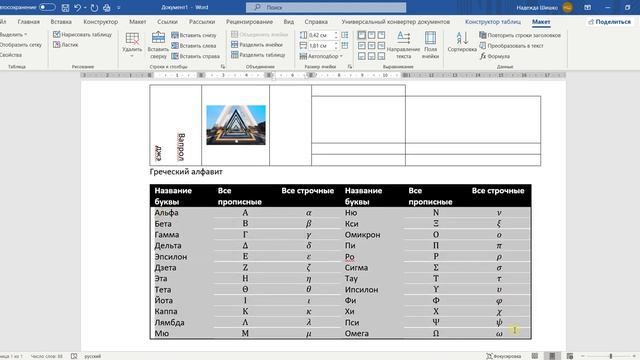
Task: Open the Выделить dropdown
Action: click(13, 35)
